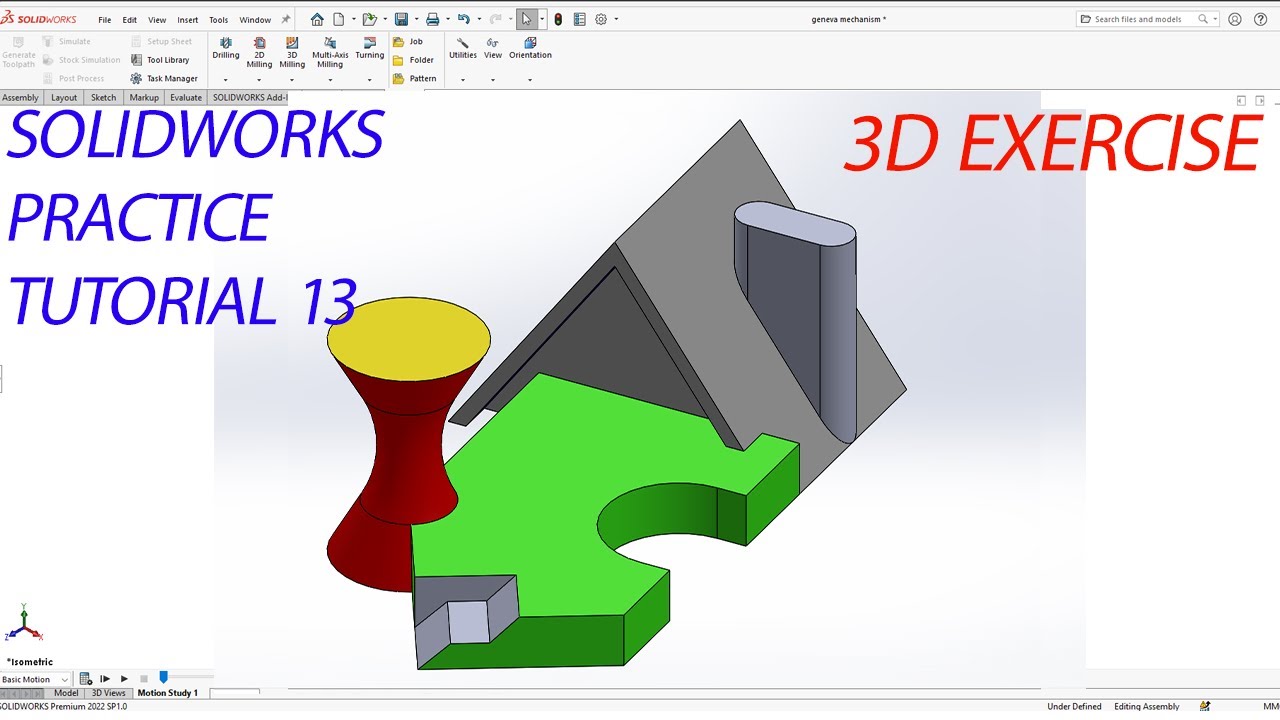
Task: Select the Motion Study 1 tab
Action: (x=167, y=693)
